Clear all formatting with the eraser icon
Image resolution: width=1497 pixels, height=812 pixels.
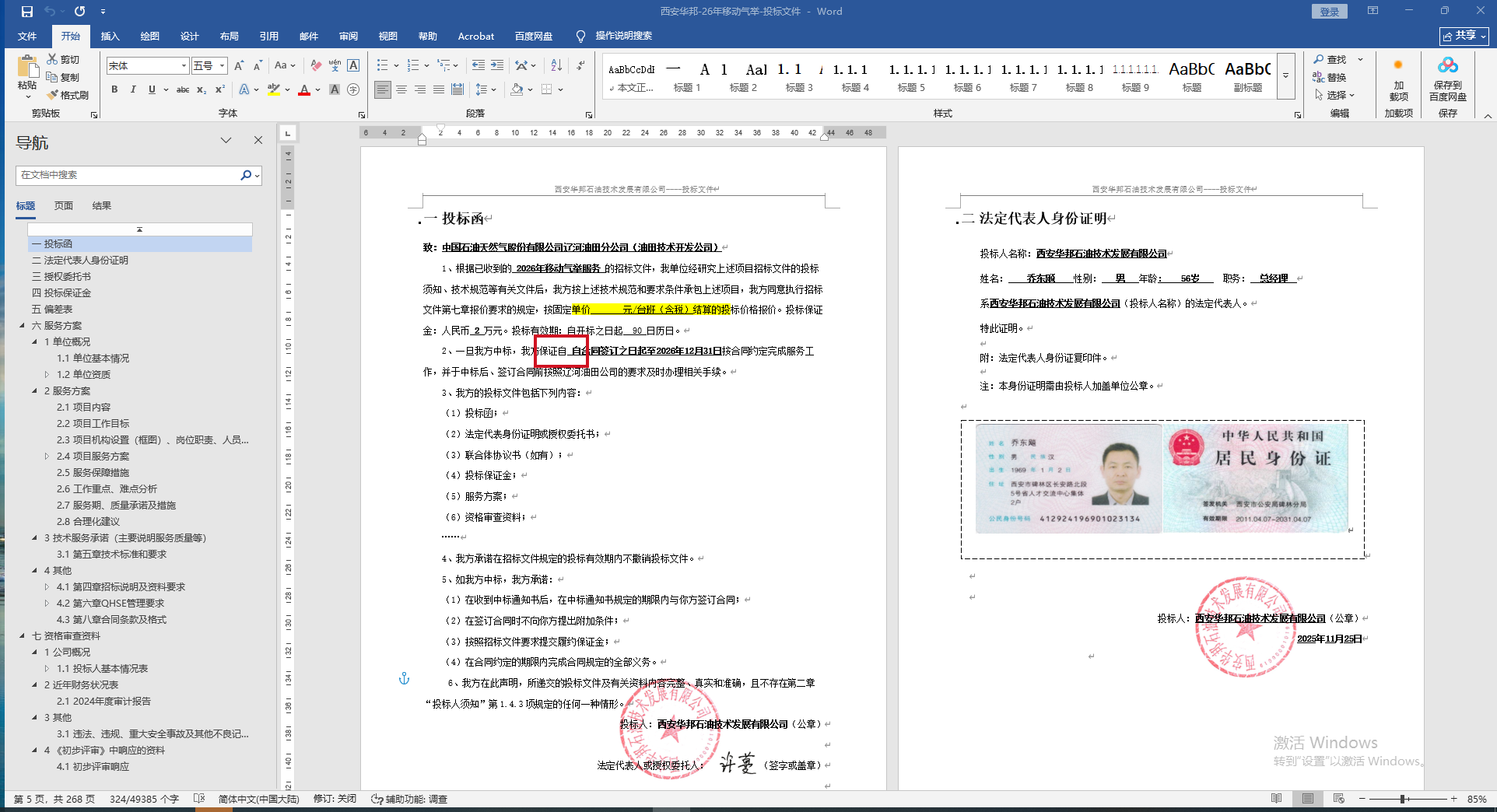[x=315, y=66]
